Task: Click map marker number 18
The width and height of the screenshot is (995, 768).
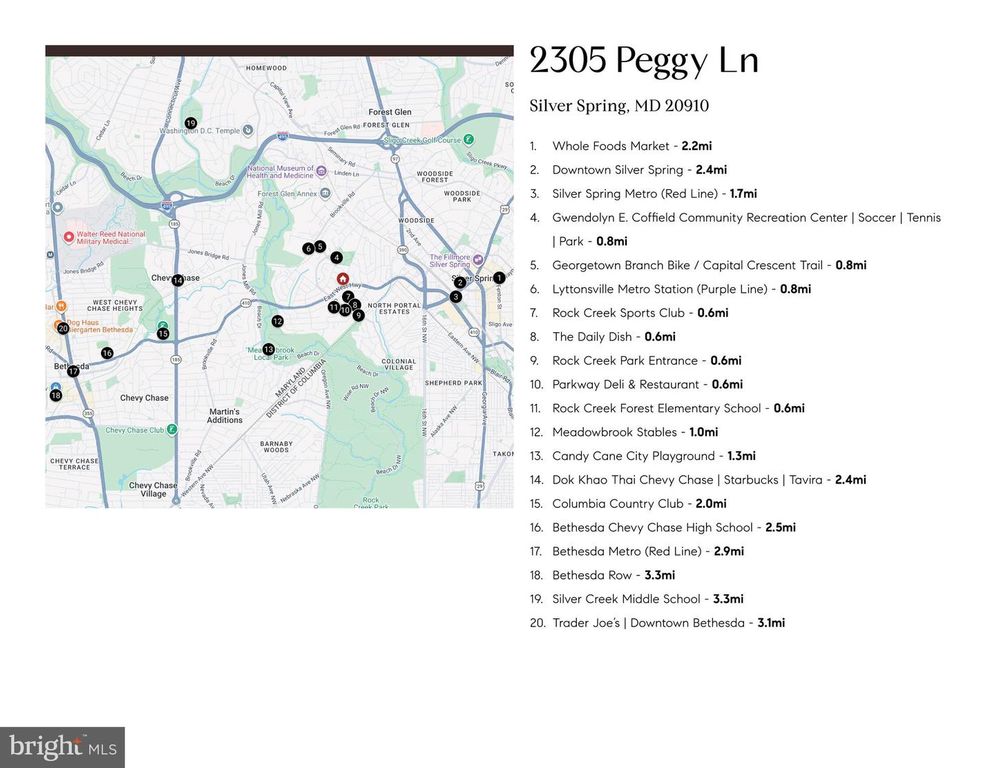Action: tap(56, 395)
